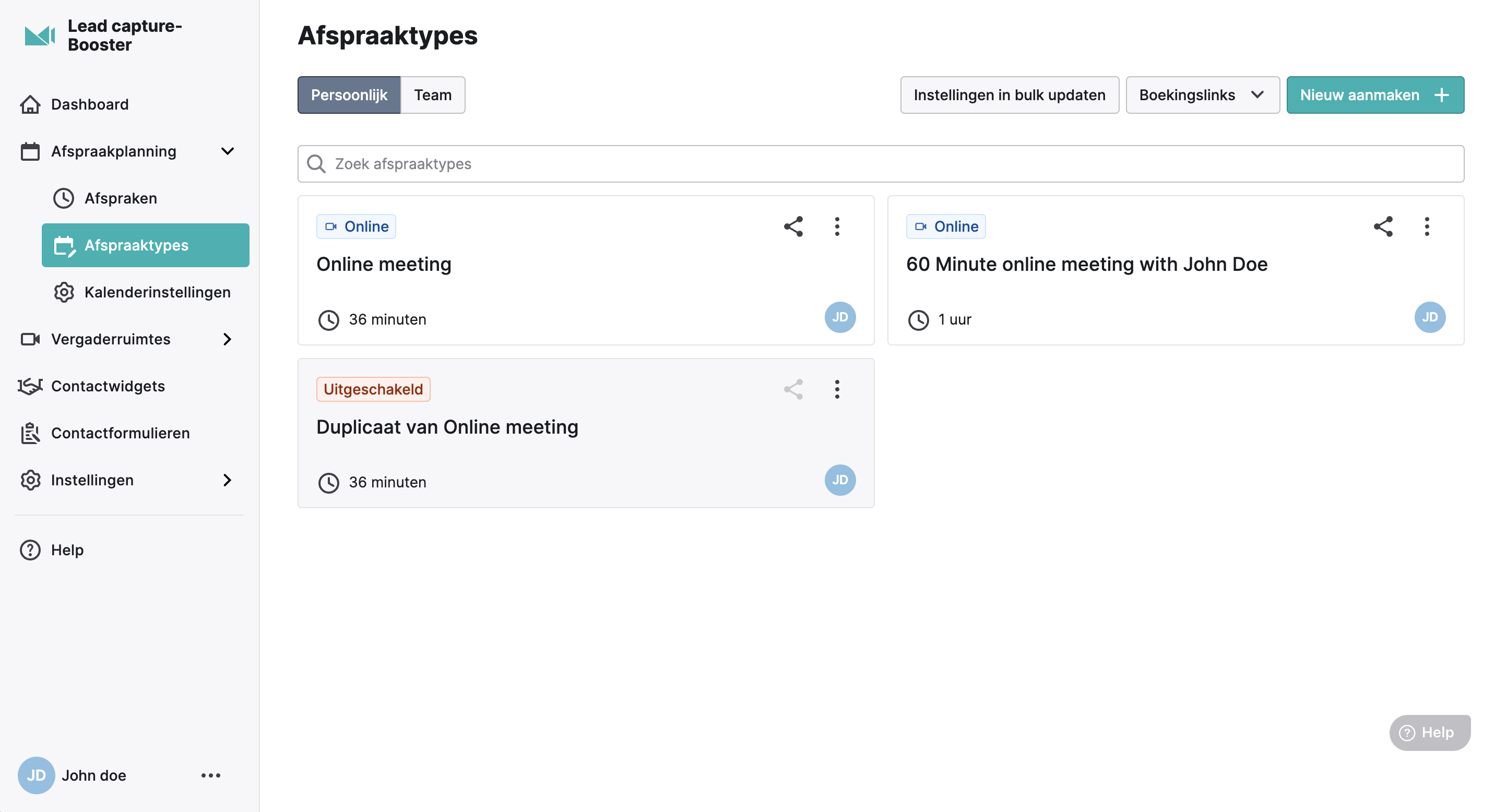Click the Afspraakplanning calendar icon
The image size is (1495, 812).
(x=30, y=151)
